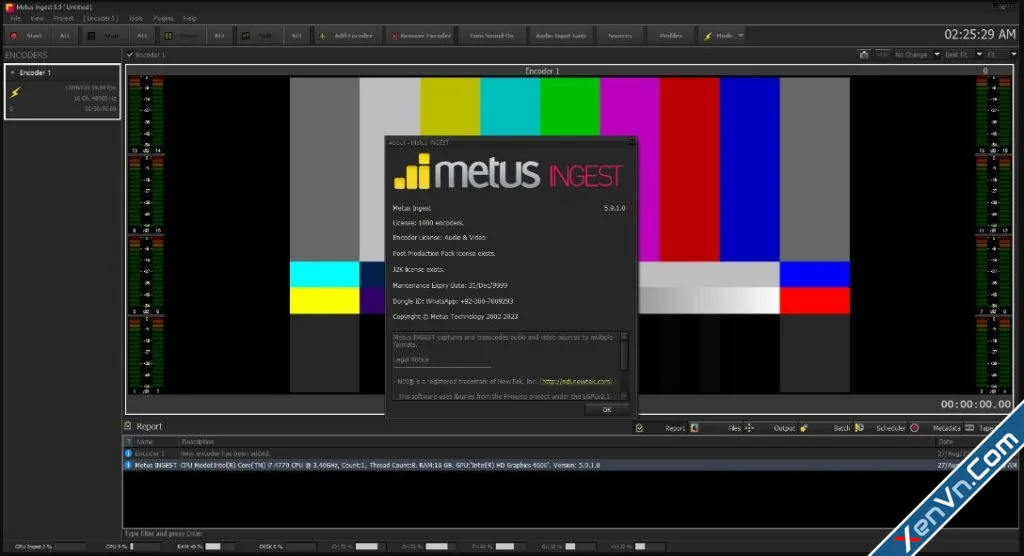Click the Description column header in report
This screenshot has width=1024, height=556.
(x=556, y=442)
